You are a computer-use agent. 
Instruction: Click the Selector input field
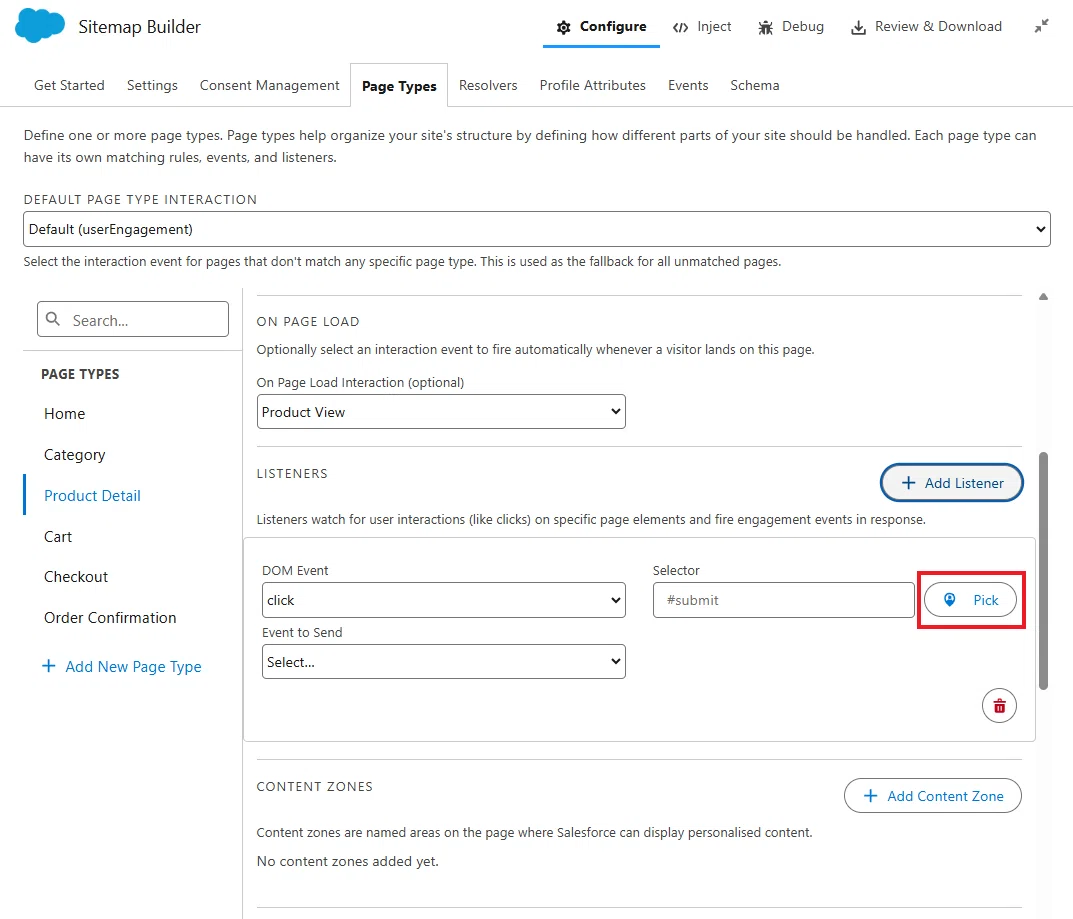pos(784,600)
